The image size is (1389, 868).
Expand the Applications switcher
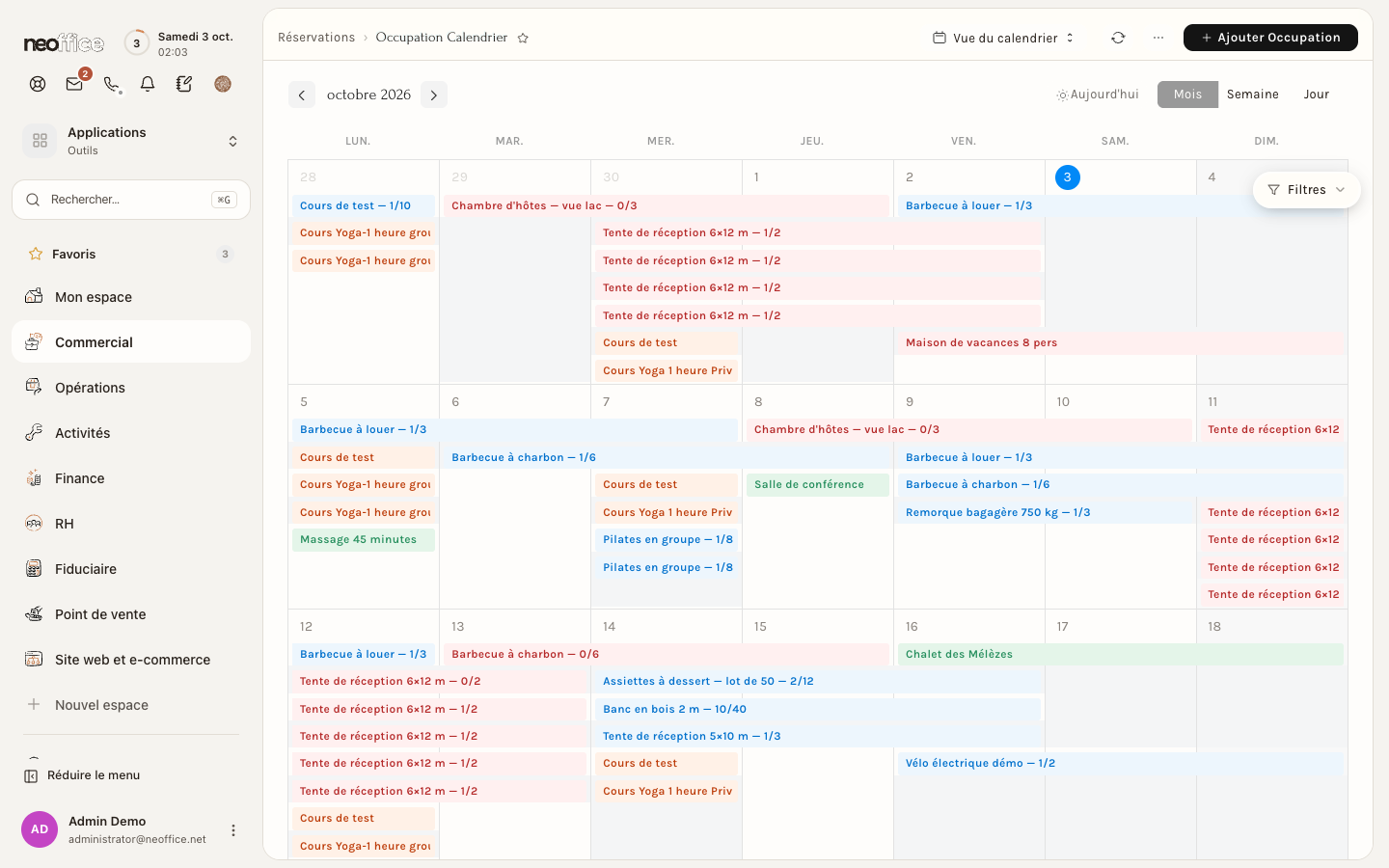coord(131,141)
